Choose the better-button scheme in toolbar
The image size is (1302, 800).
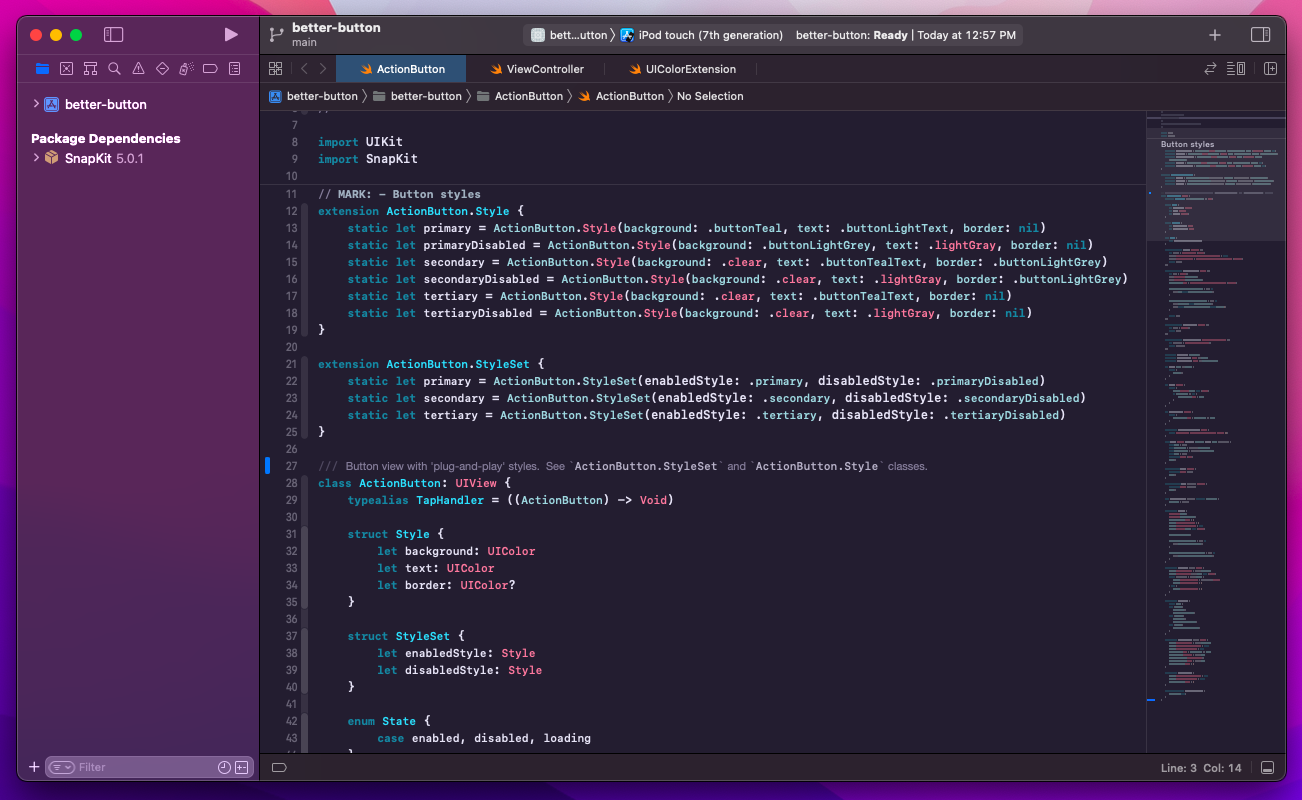tap(569, 35)
